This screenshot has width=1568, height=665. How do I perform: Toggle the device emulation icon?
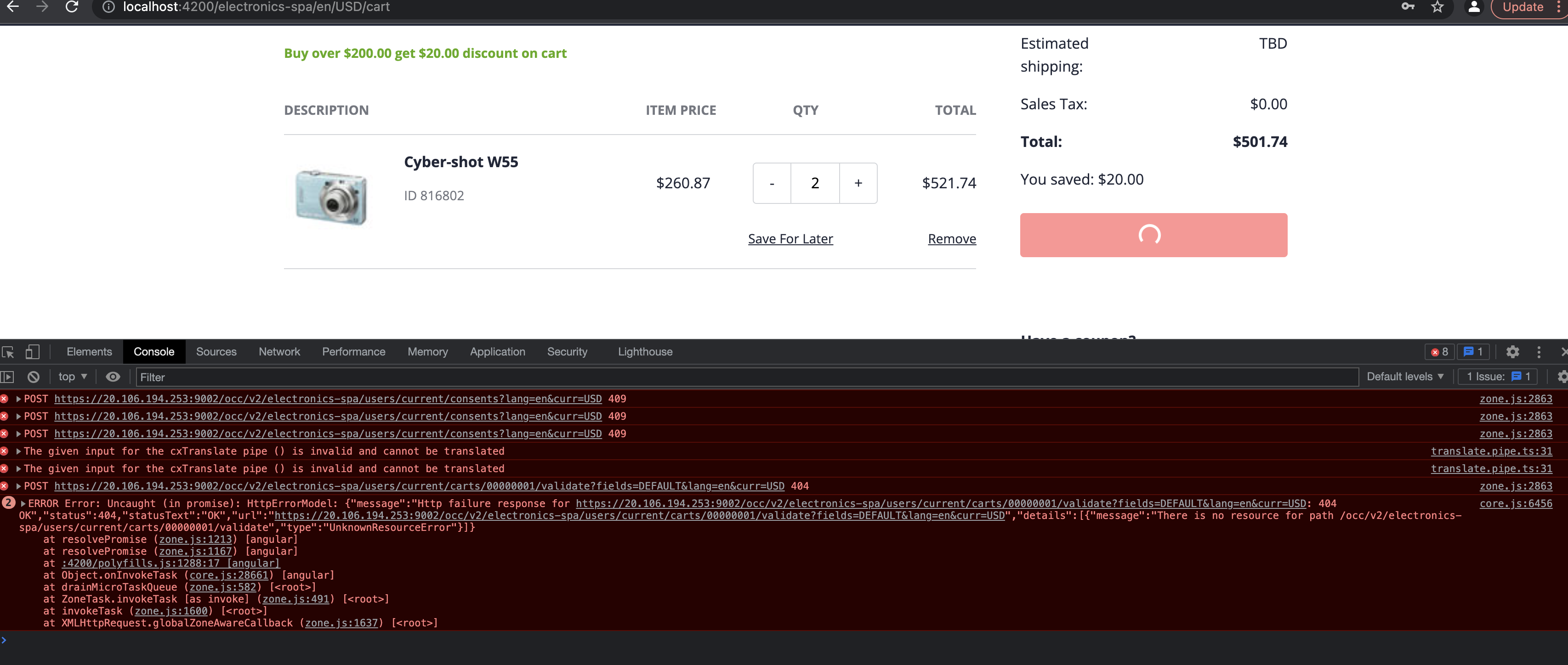click(x=32, y=352)
